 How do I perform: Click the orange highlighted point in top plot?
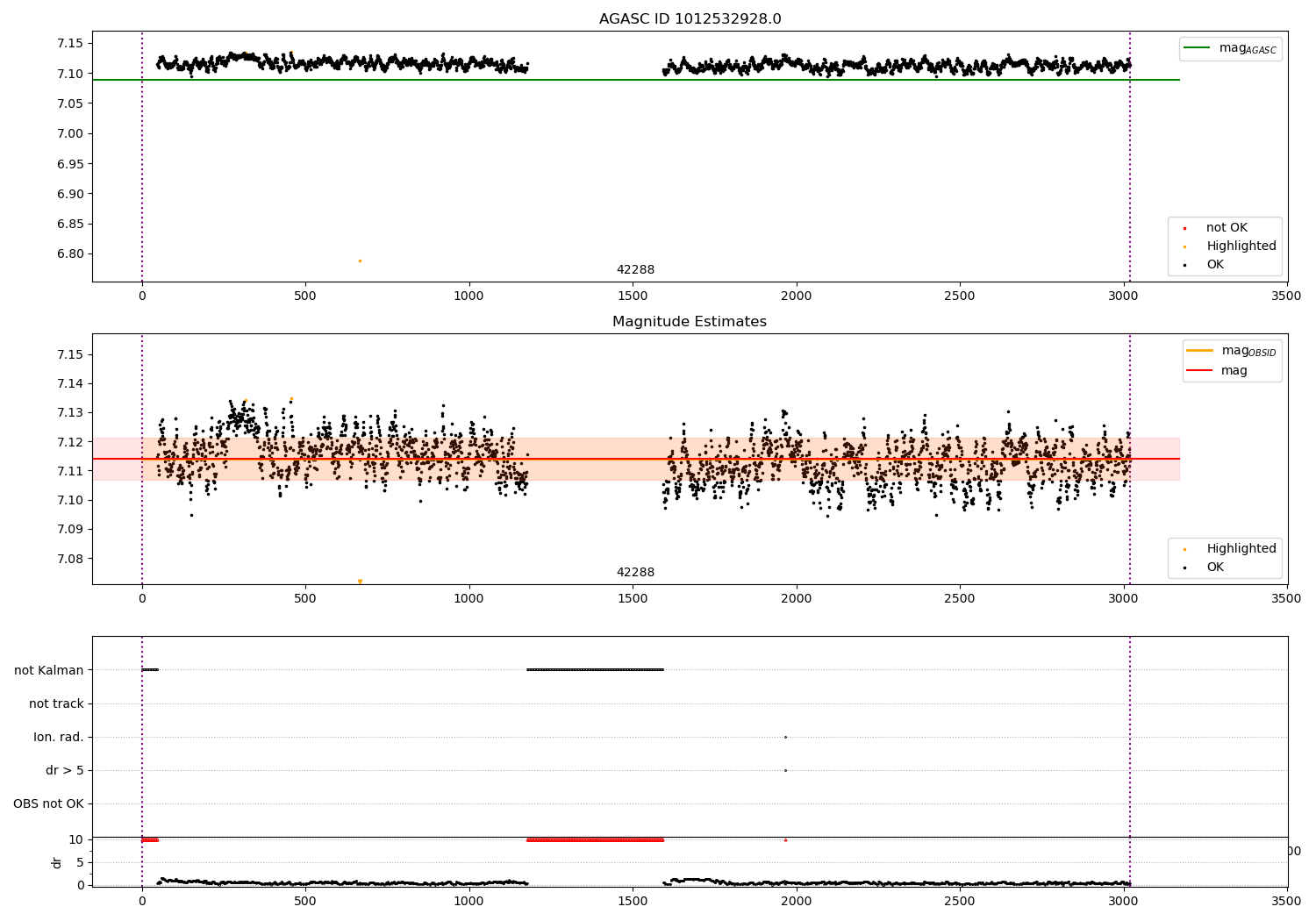click(360, 261)
